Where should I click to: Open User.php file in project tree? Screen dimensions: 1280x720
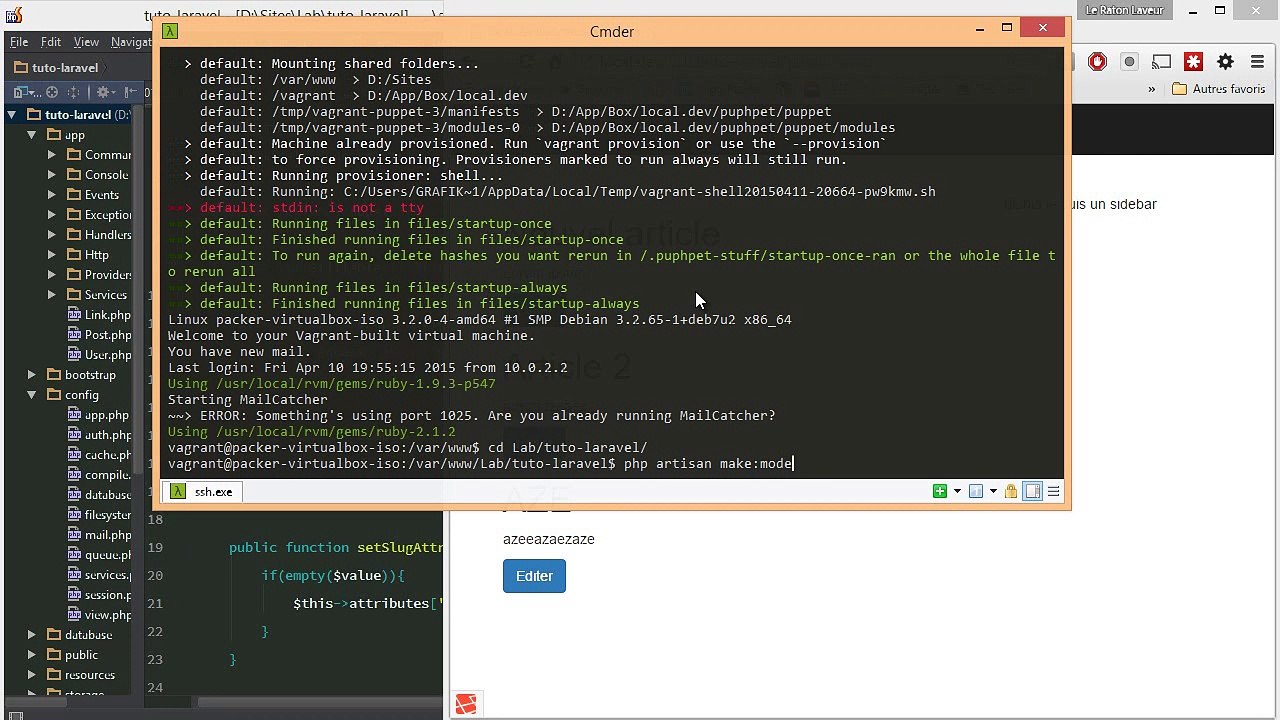(x=99, y=355)
